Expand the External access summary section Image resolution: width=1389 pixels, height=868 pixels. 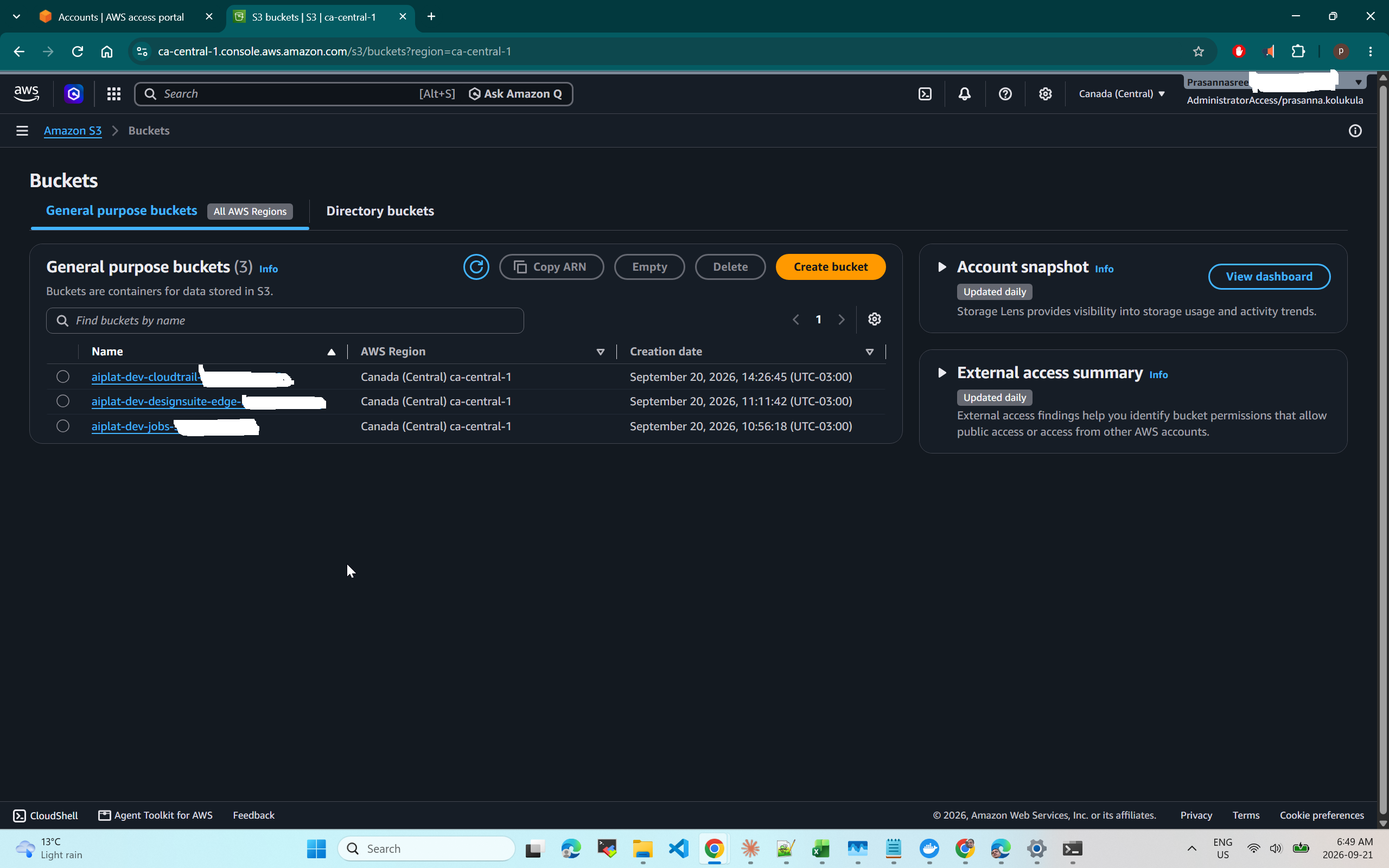click(941, 373)
